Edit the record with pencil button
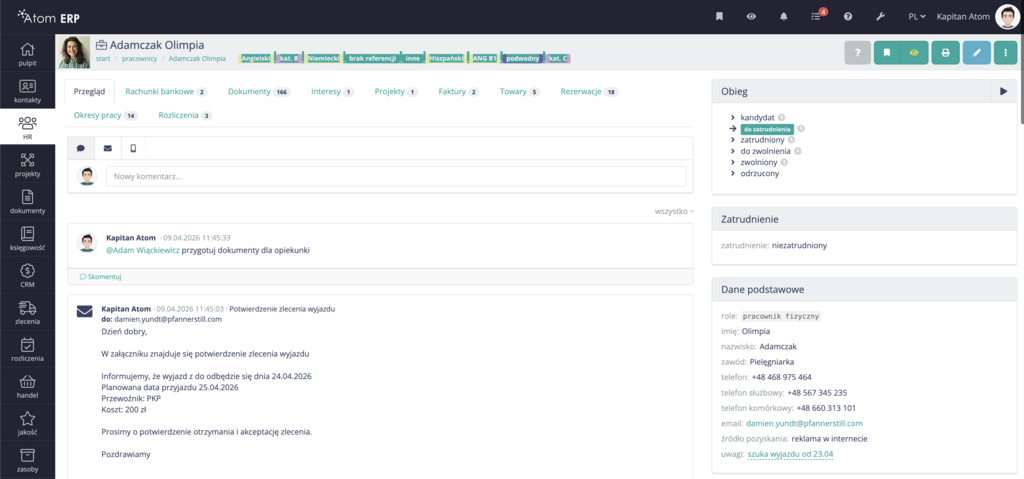The width and height of the screenshot is (1024, 479). tap(976, 53)
